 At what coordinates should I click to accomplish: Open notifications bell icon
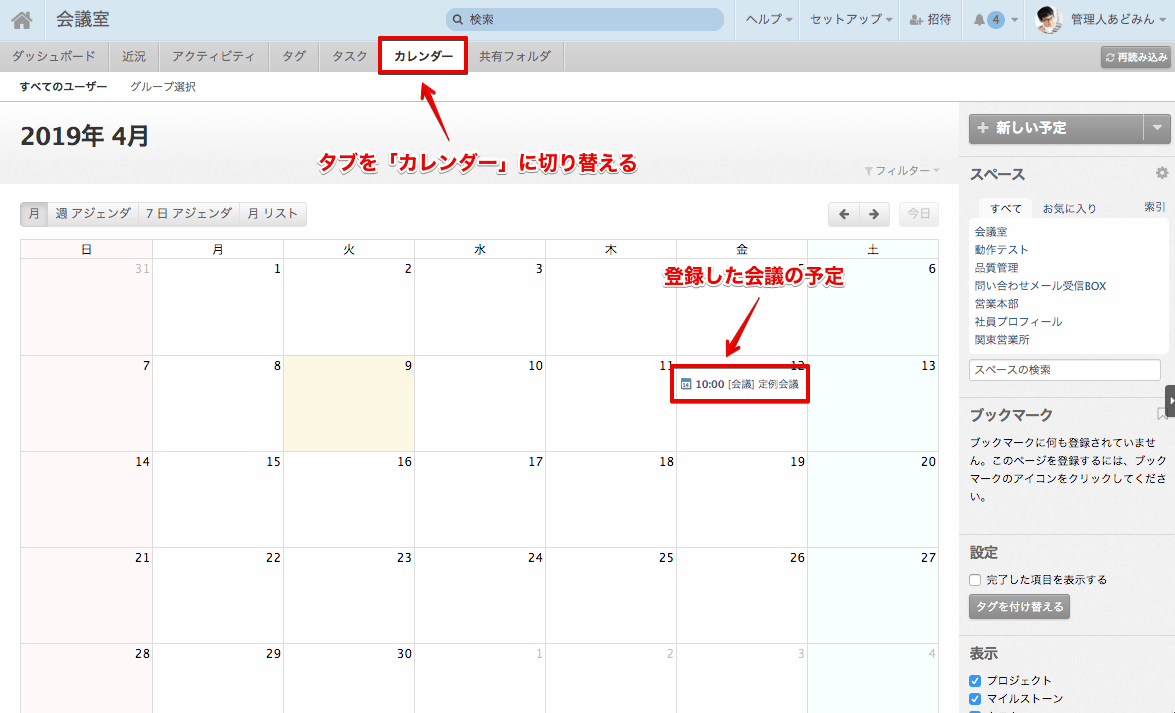tap(979, 19)
